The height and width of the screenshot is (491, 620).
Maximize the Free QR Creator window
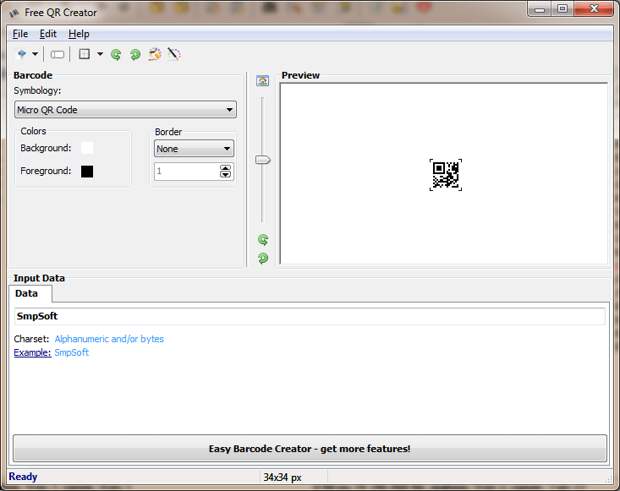(562, 9)
